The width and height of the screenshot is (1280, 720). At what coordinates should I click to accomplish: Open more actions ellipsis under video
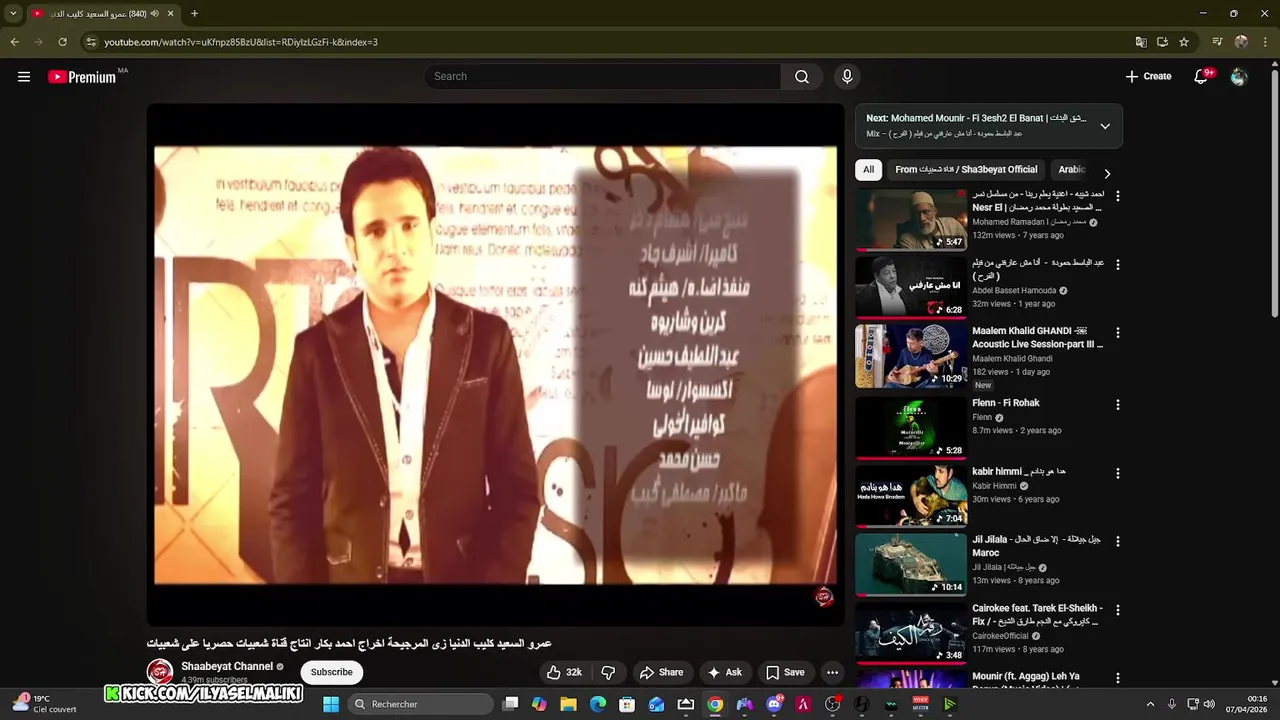tap(832, 672)
